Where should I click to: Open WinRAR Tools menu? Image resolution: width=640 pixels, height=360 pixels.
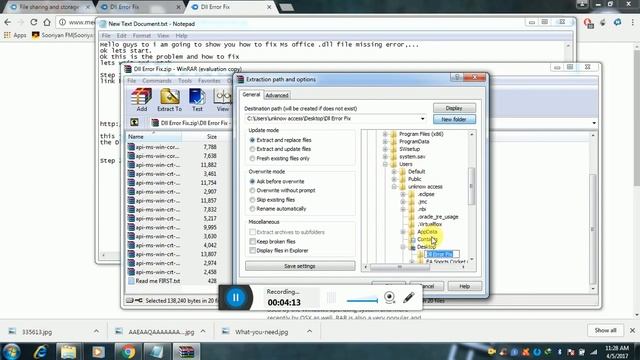point(184,81)
